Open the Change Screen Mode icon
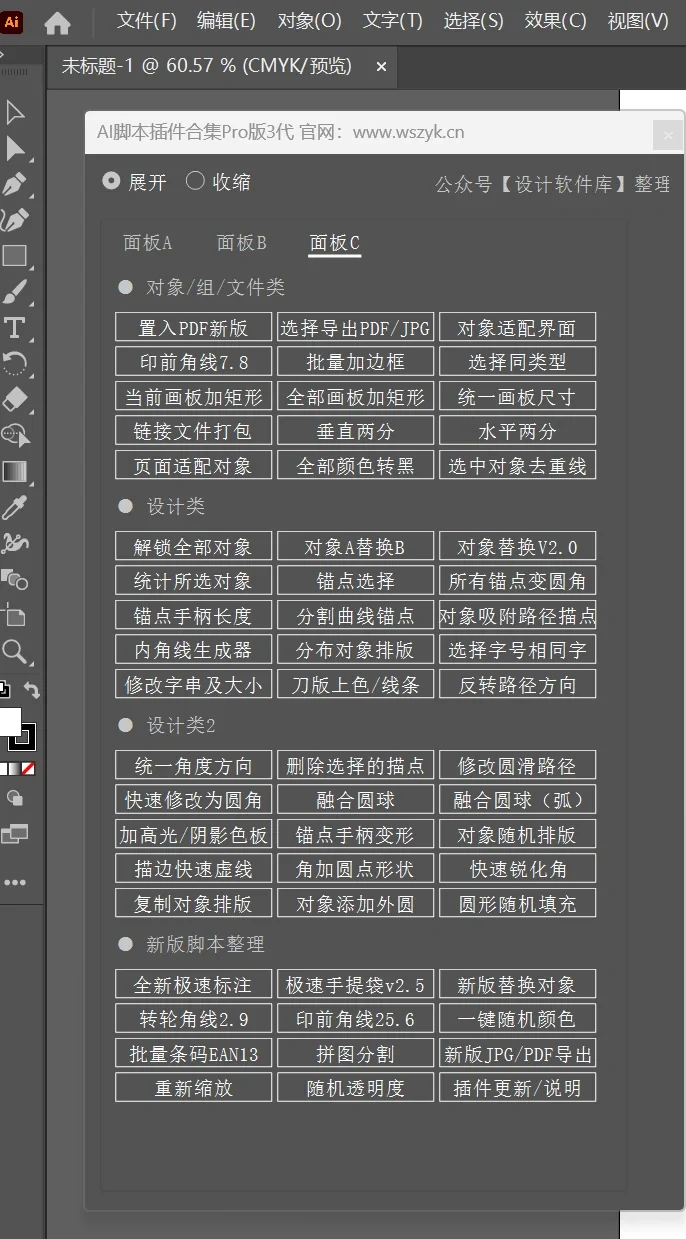The image size is (686, 1239). click(15, 833)
